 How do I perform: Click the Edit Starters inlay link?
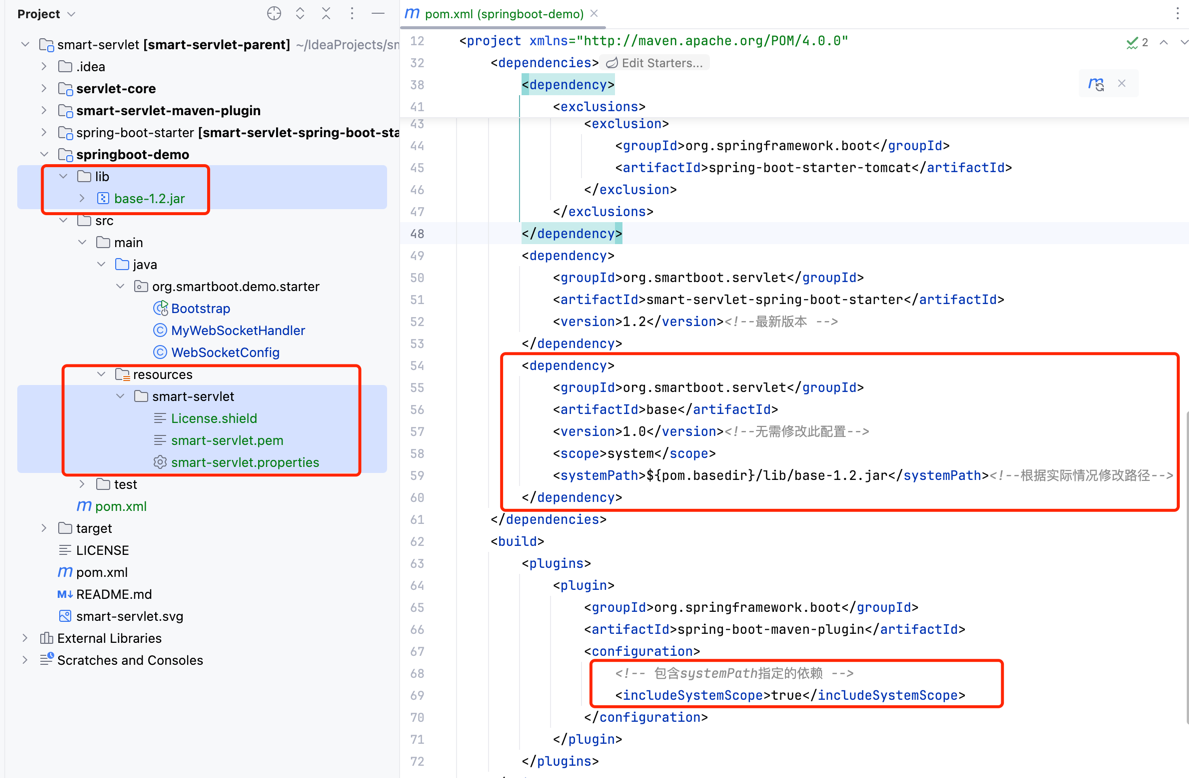point(654,63)
